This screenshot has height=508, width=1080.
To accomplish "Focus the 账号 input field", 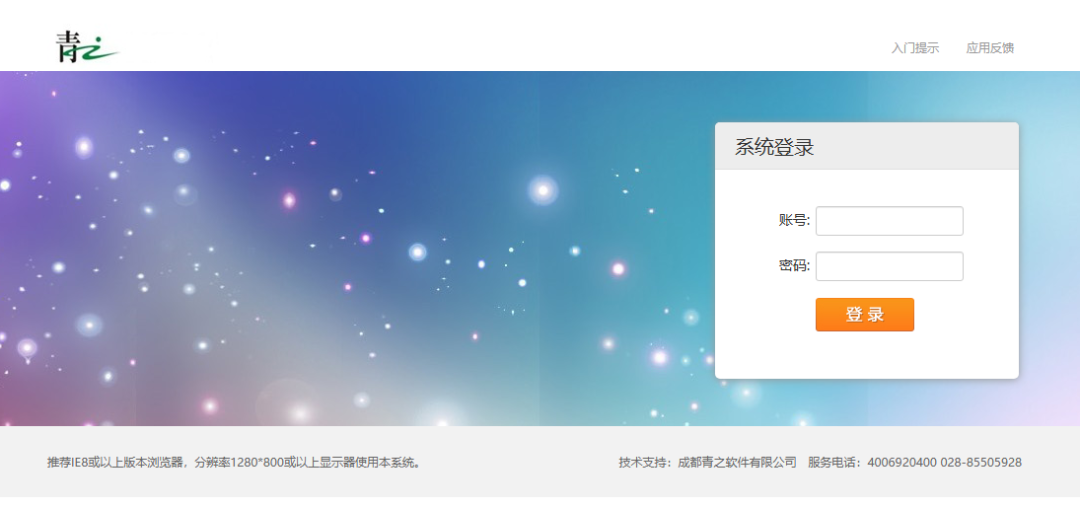I will point(889,221).
